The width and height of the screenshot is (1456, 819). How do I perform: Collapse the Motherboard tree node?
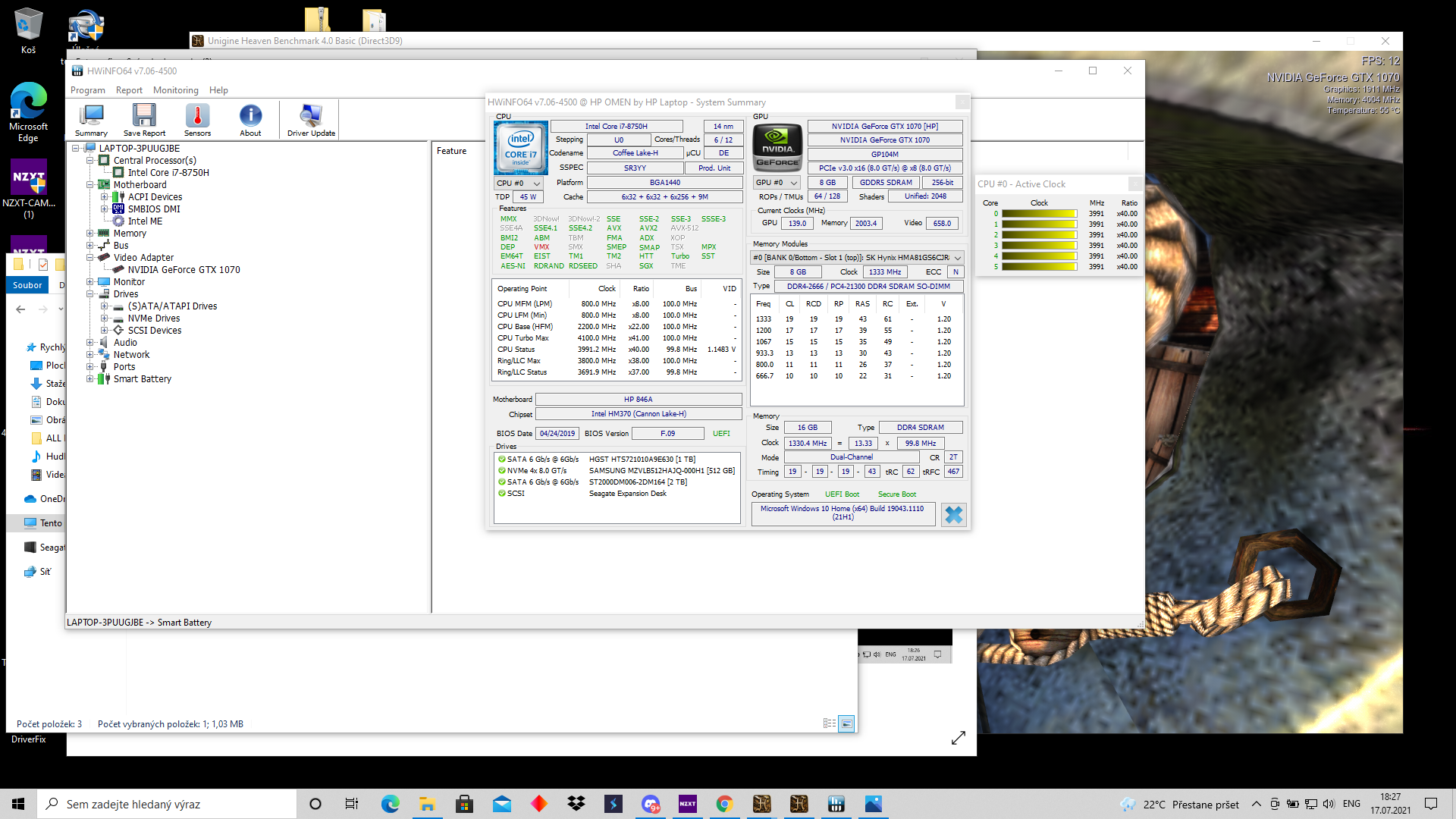pyautogui.click(x=90, y=185)
